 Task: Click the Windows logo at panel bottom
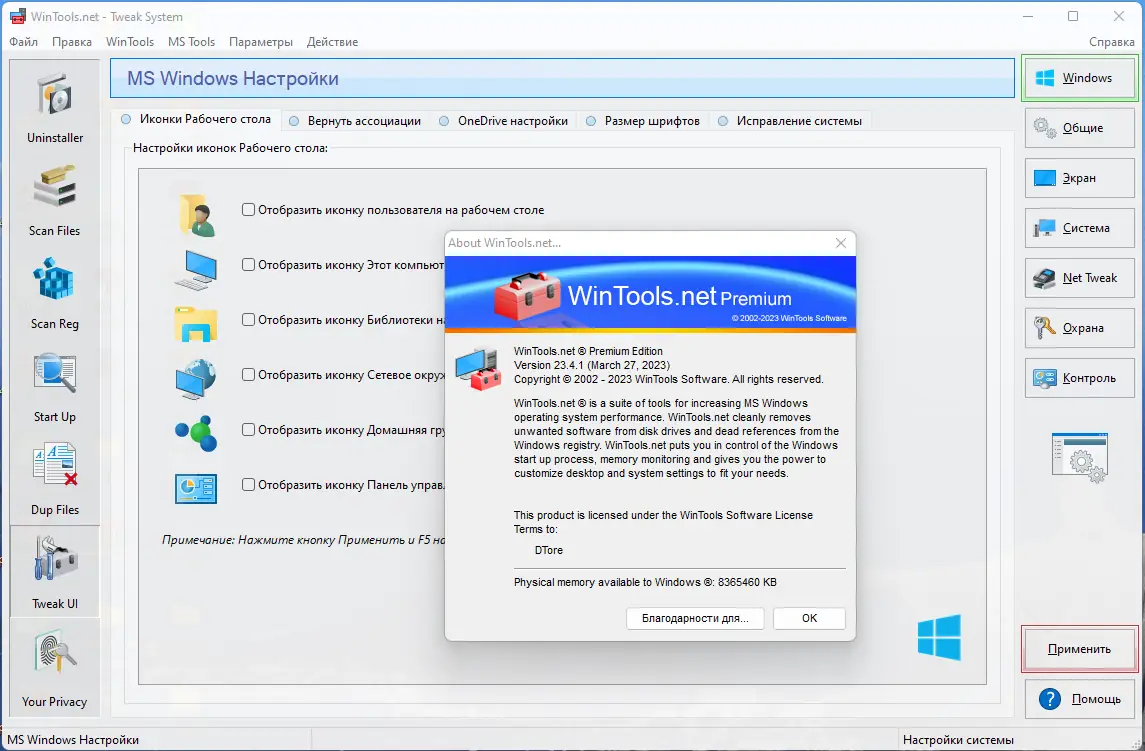point(939,637)
